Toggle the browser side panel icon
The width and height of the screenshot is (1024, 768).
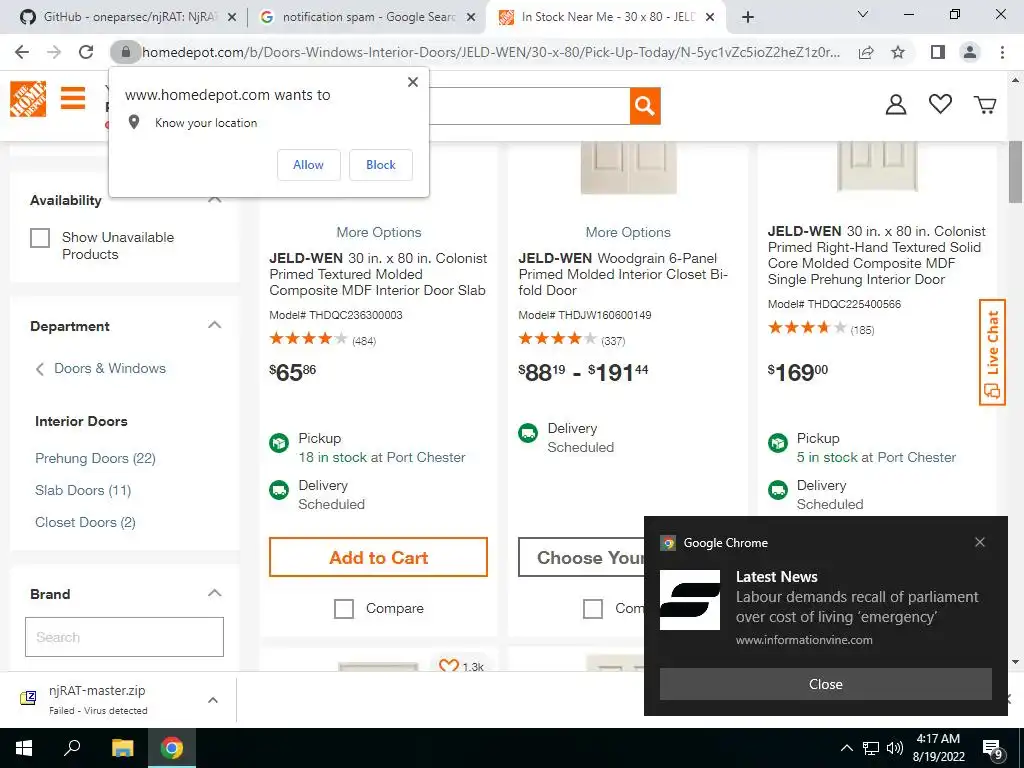click(x=938, y=52)
